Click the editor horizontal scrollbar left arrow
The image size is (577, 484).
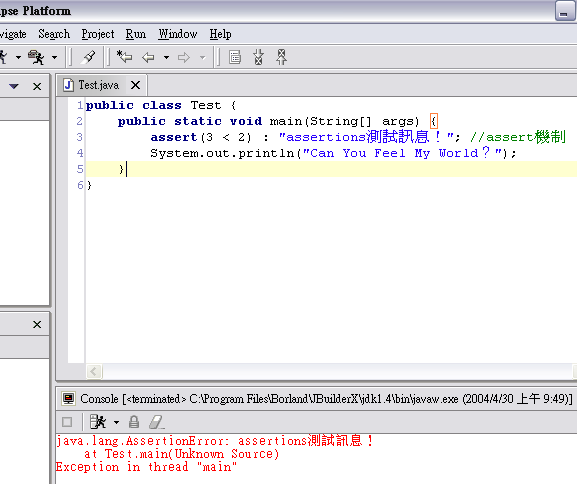[94, 371]
